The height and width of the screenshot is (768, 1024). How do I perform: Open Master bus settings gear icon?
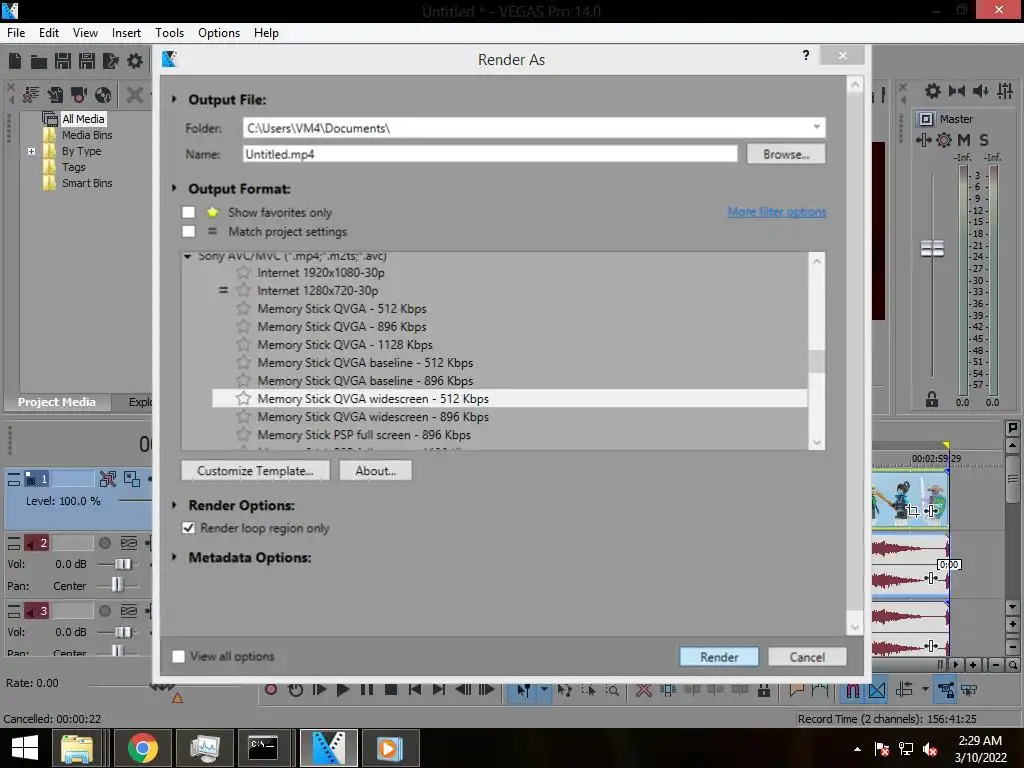tap(944, 139)
